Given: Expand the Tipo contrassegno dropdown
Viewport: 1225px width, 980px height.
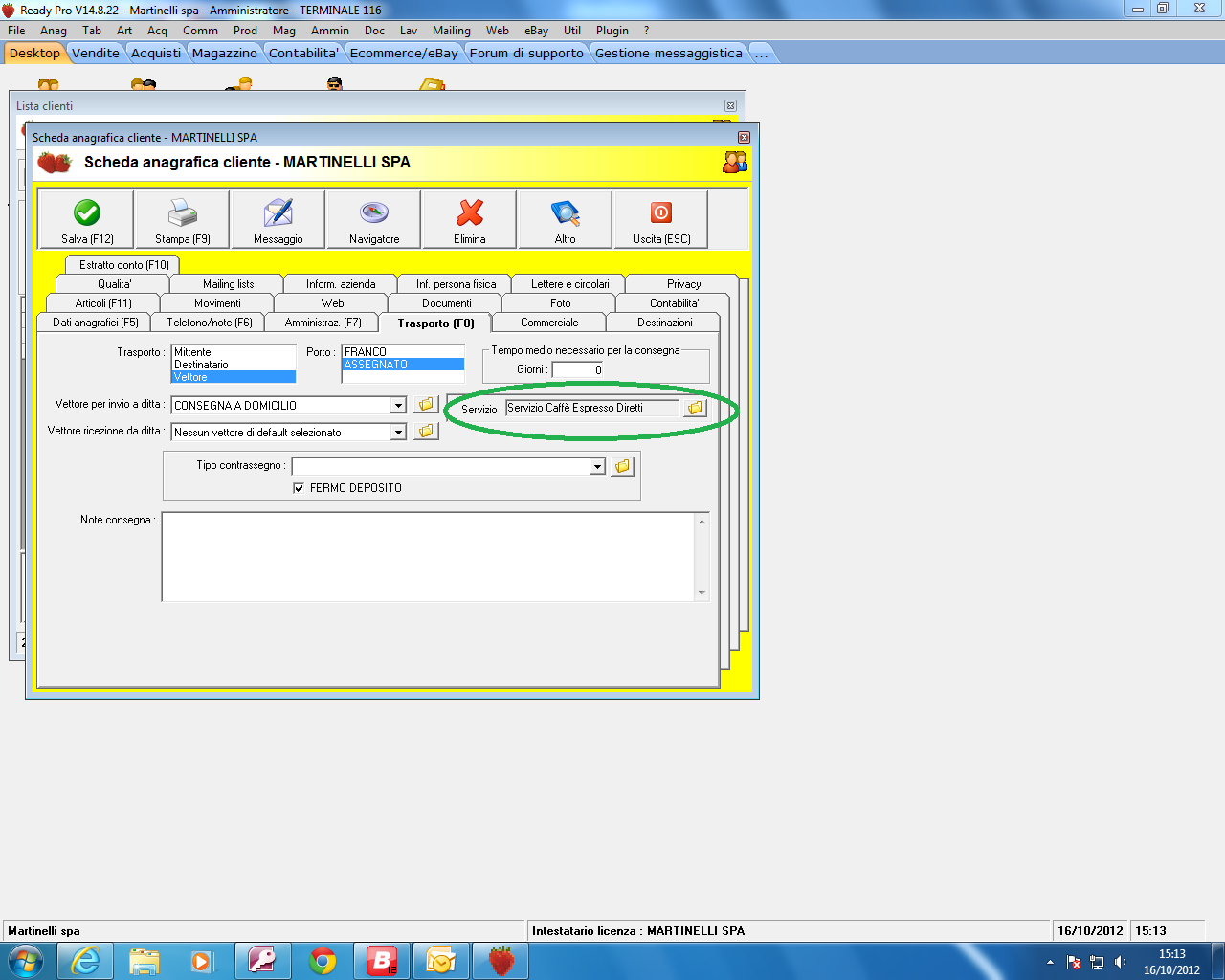Looking at the screenshot, I should pos(597,466).
